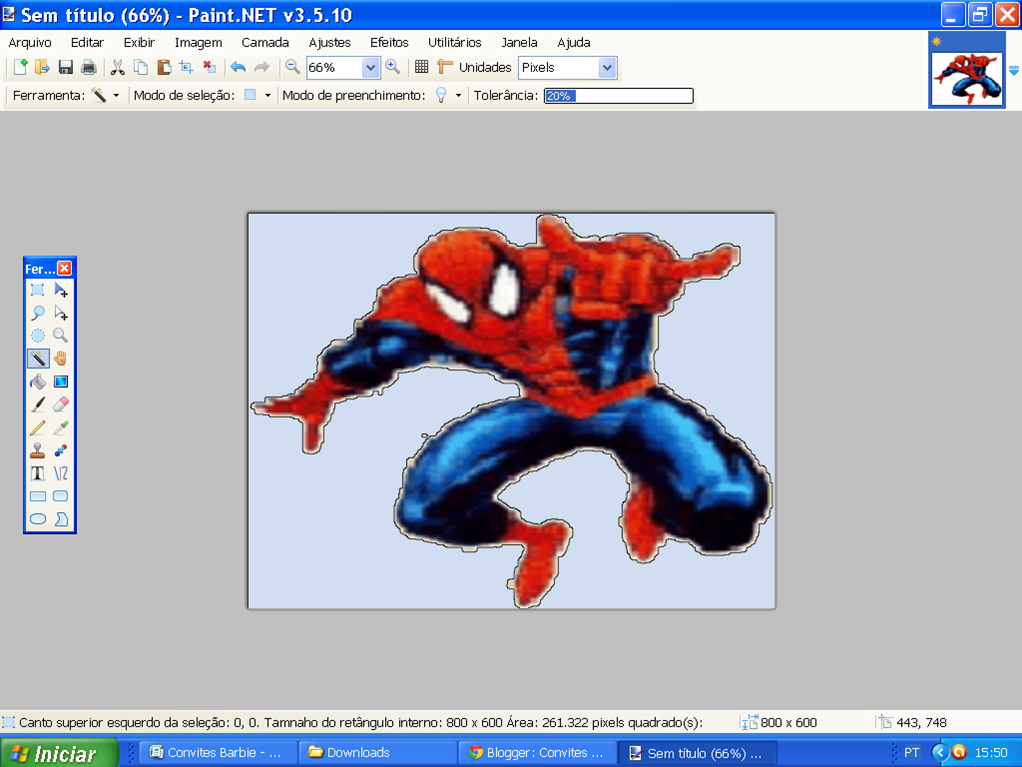Open the Ajuda menu
Viewport: 1022px width, 767px height.
point(574,42)
